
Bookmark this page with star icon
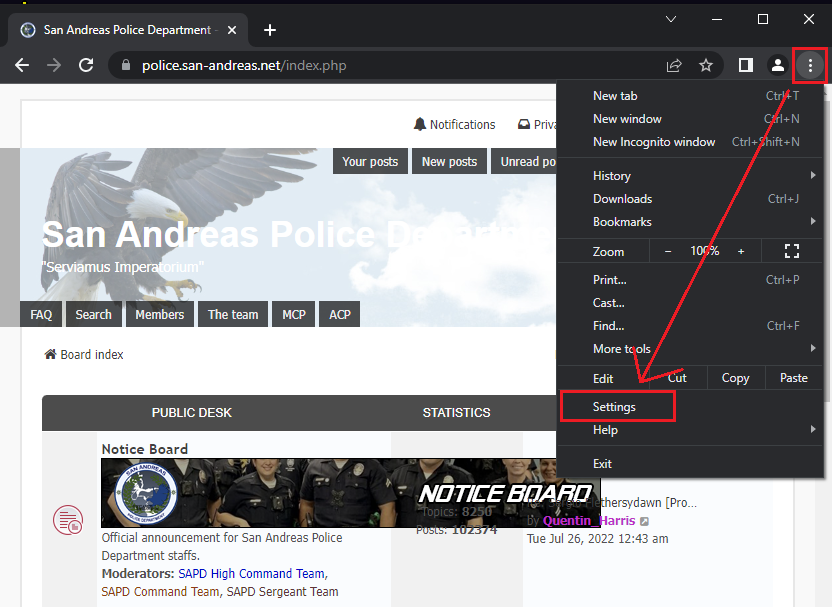706,65
